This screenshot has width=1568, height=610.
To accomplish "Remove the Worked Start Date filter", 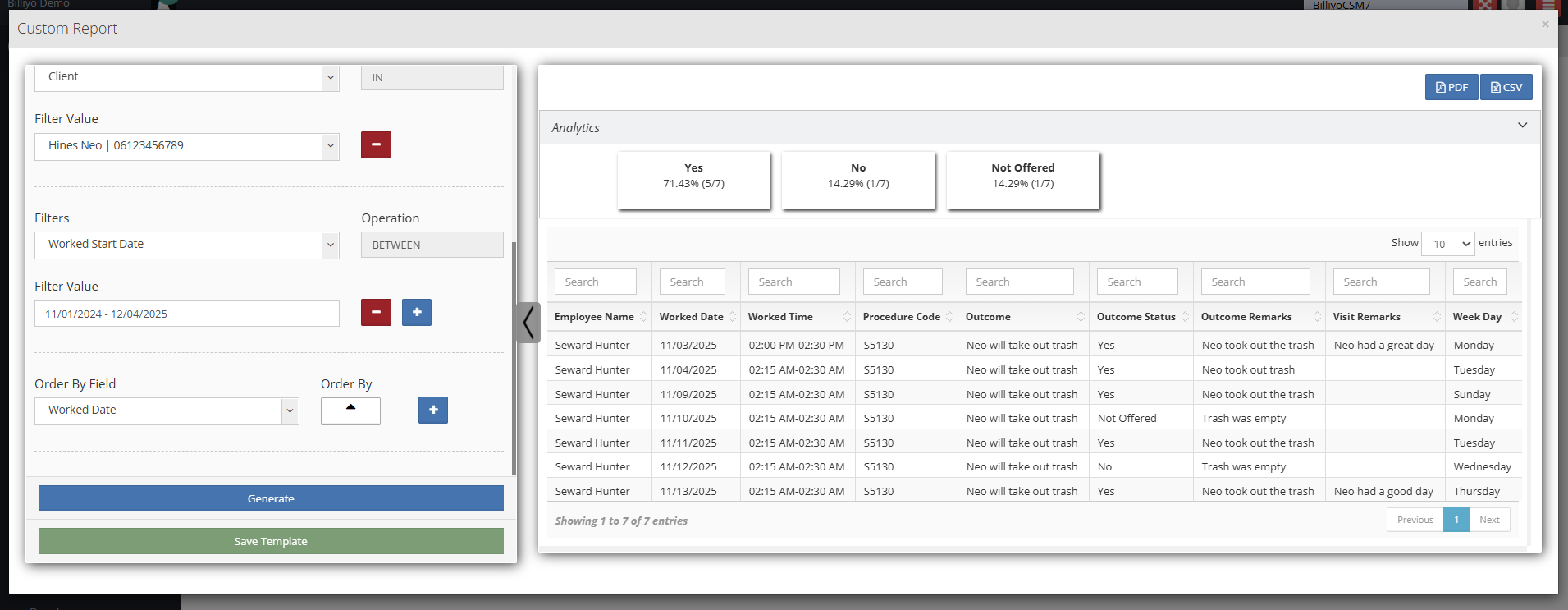I will coord(376,313).
